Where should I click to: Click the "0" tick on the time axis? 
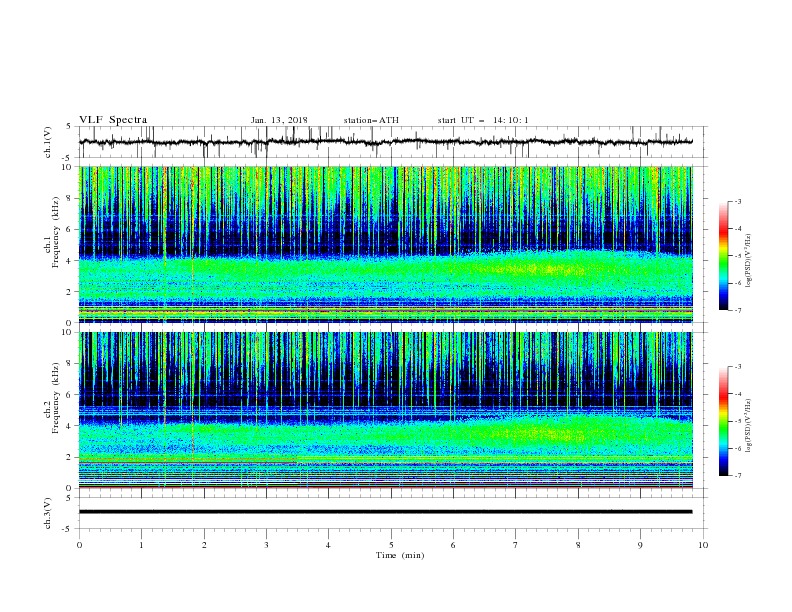79,545
